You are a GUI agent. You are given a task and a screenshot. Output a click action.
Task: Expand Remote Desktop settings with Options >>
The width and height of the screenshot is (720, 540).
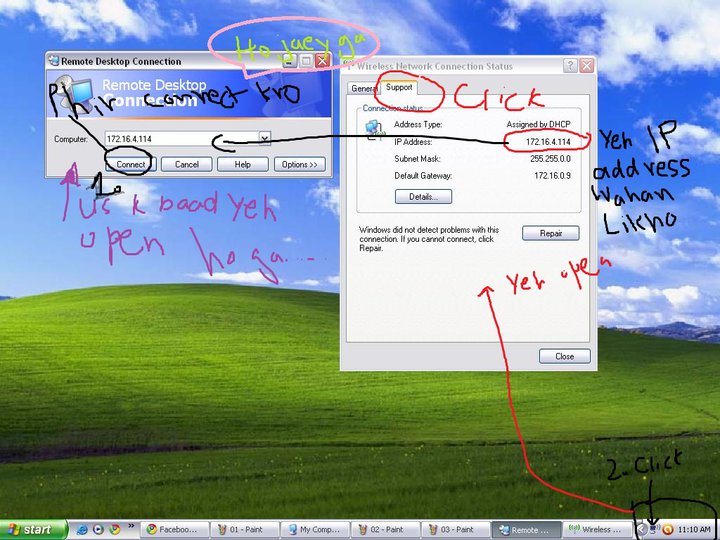[x=300, y=164]
